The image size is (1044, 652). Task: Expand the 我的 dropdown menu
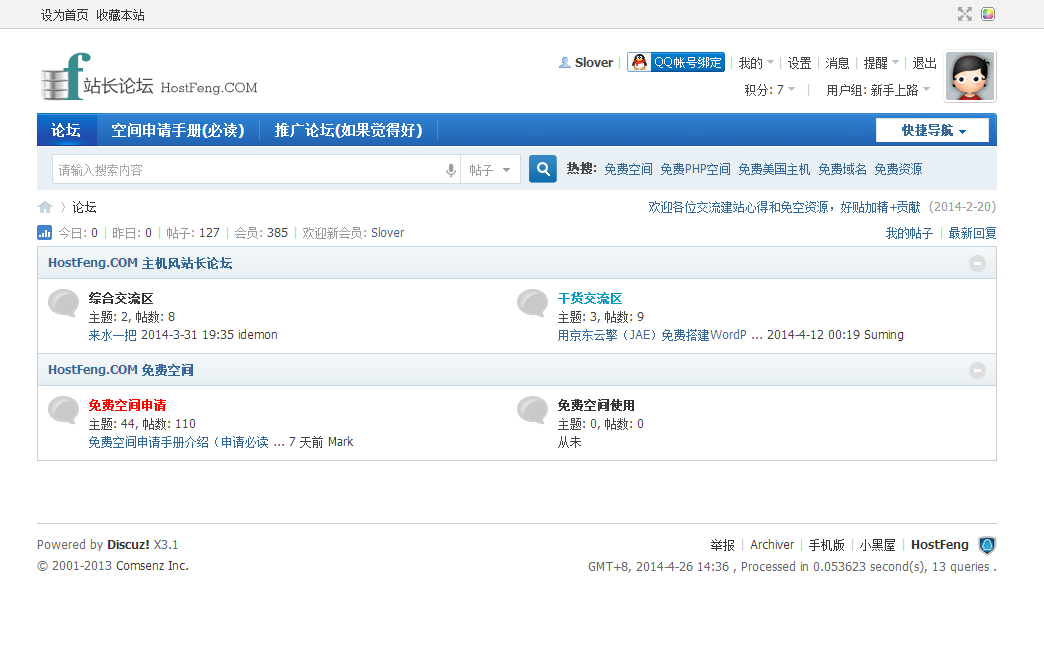coord(756,63)
